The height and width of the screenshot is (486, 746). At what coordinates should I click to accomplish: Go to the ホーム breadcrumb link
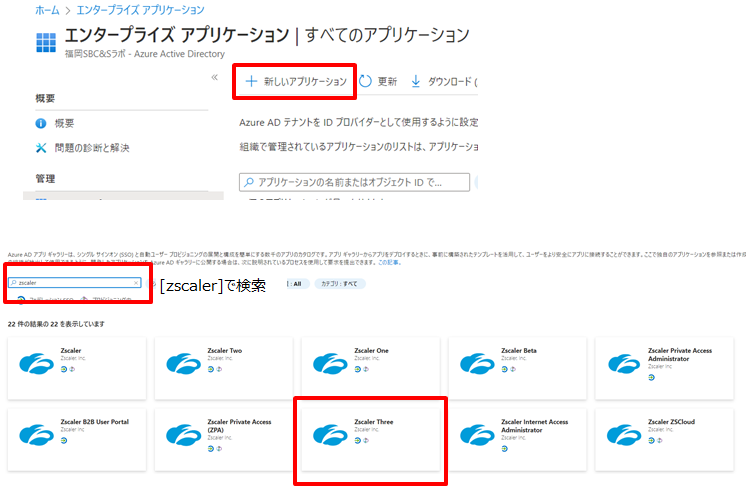pos(47,10)
